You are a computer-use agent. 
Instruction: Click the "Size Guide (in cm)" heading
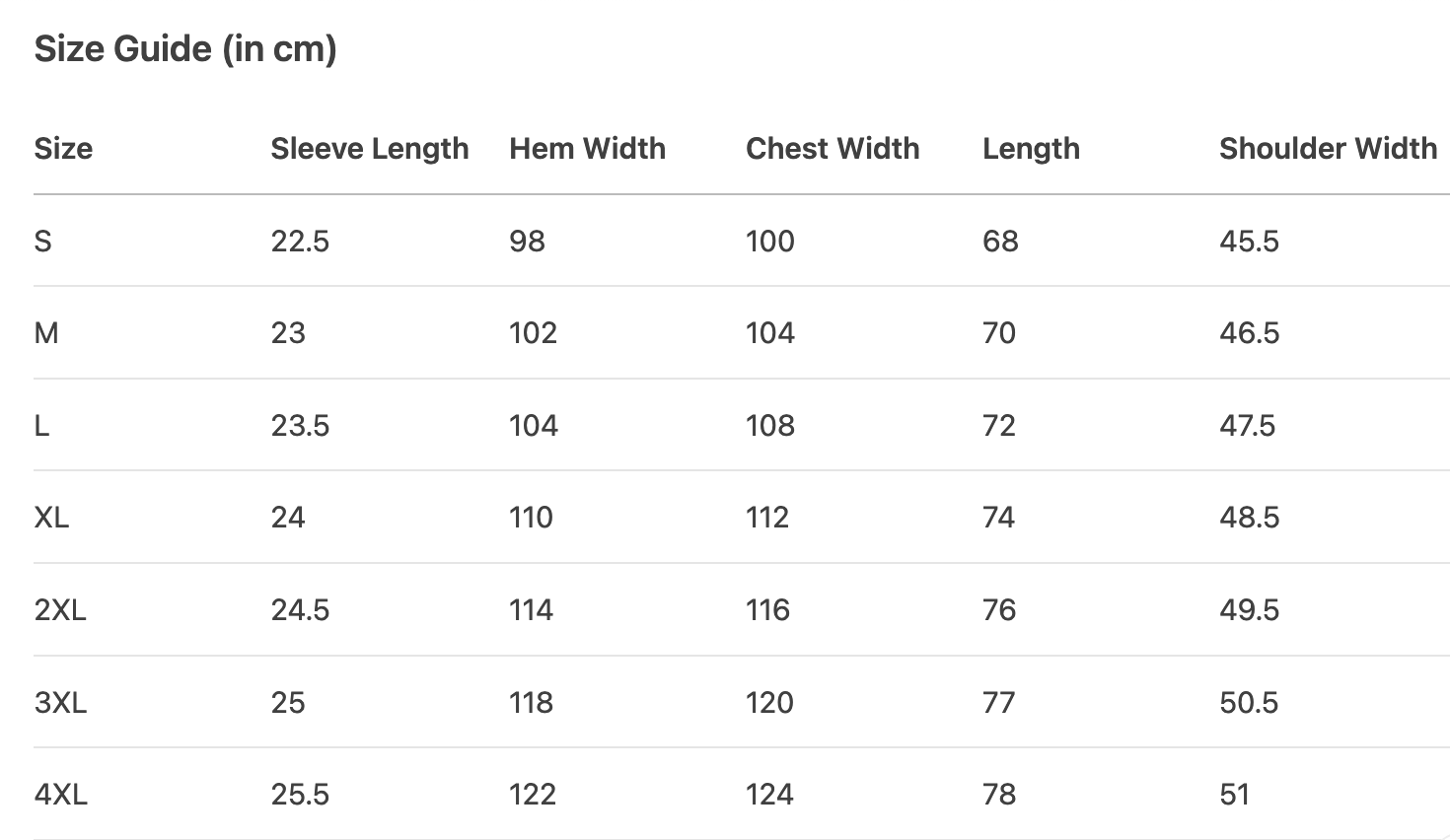(185, 49)
